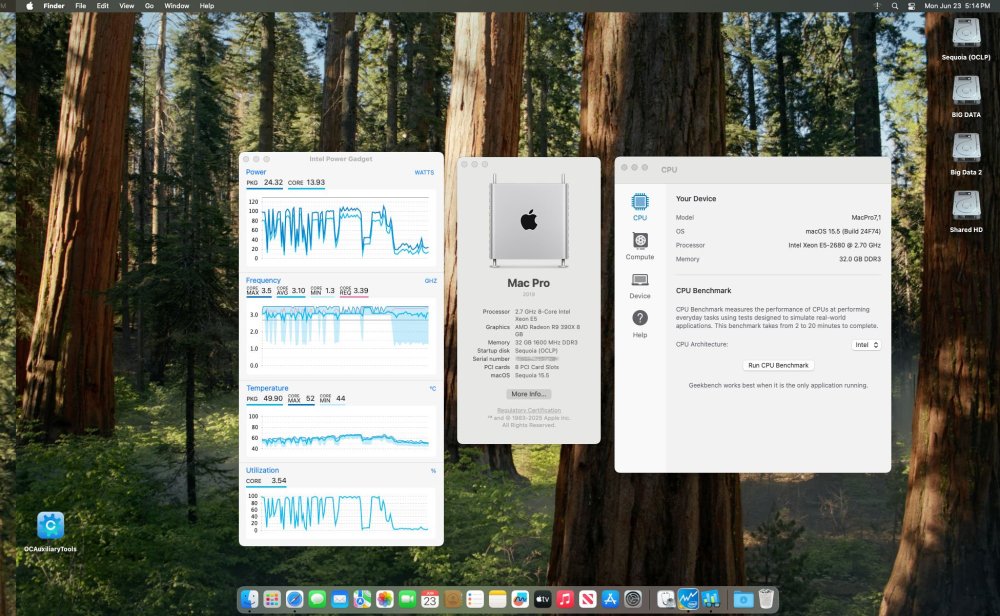The height and width of the screenshot is (616, 1000).
Task: Open Mail from the Dock
Action: click(340, 599)
